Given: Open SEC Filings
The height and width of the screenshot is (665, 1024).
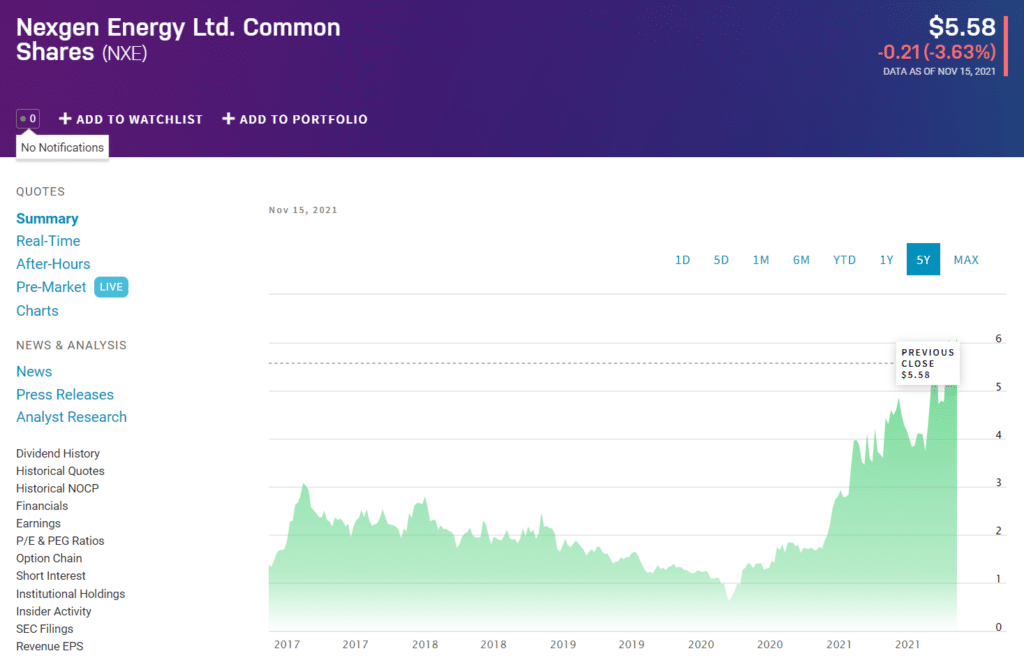Looking at the screenshot, I should point(44,629).
